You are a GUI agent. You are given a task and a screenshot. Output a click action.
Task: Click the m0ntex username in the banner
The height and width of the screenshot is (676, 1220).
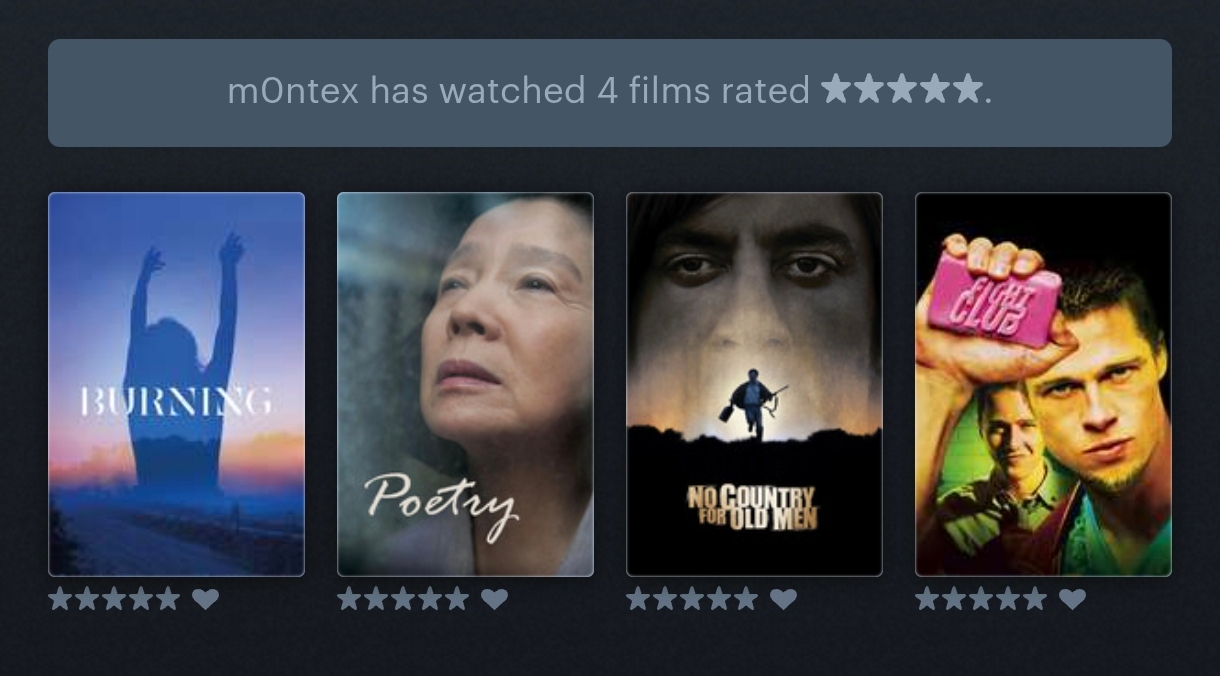click(293, 92)
